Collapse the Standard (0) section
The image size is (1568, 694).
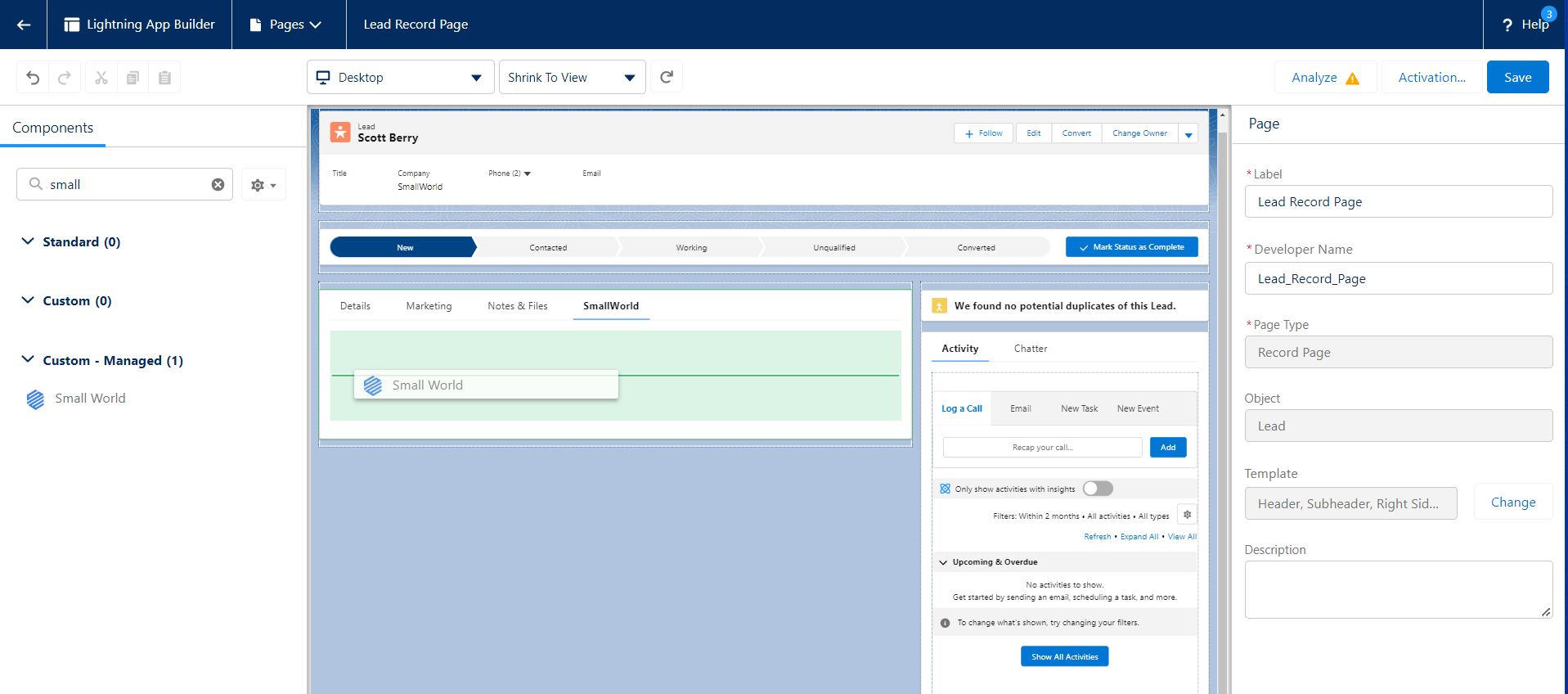(x=28, y=241)
